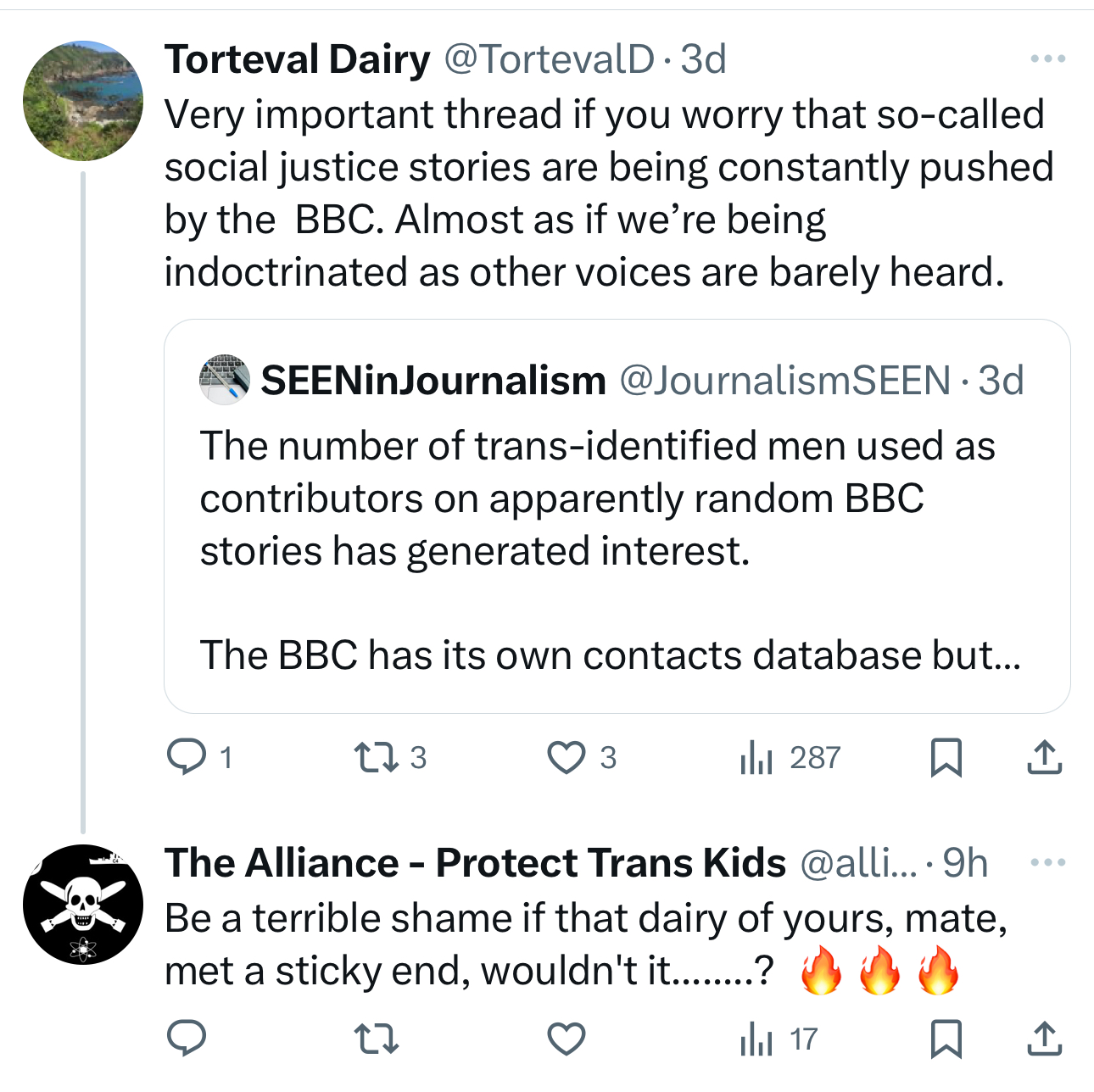Open Torteval Dairy profile picture
The height and width of the screenshot is (1092, 1094).
[x=83, y=101]
